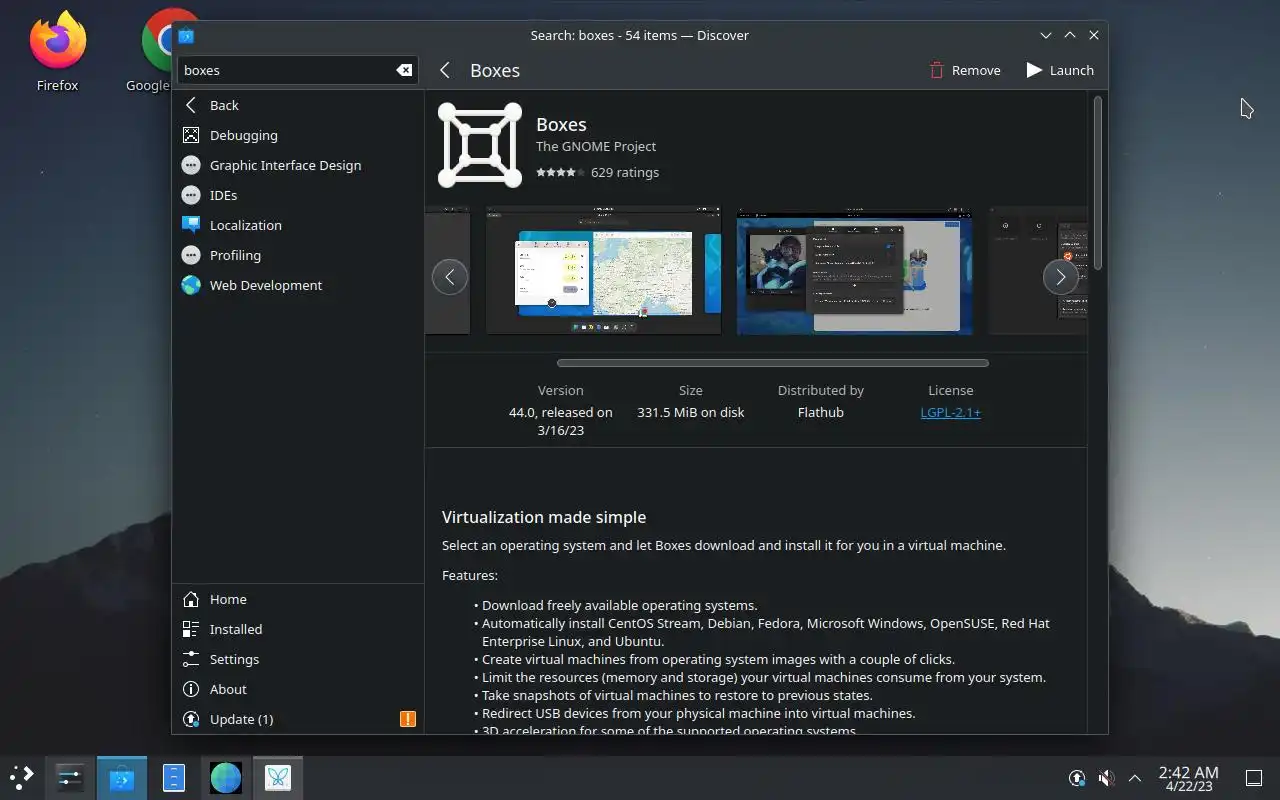Open the Debugging category

(x=298, y=135)
